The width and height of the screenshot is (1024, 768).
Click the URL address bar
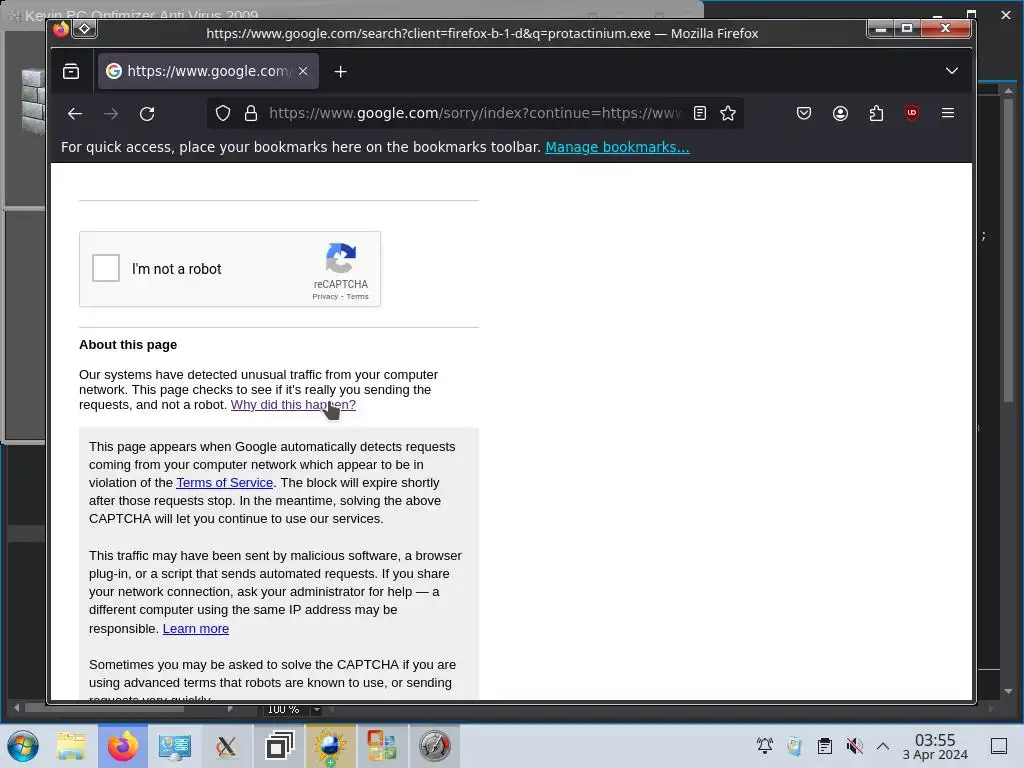coord(475,114)
